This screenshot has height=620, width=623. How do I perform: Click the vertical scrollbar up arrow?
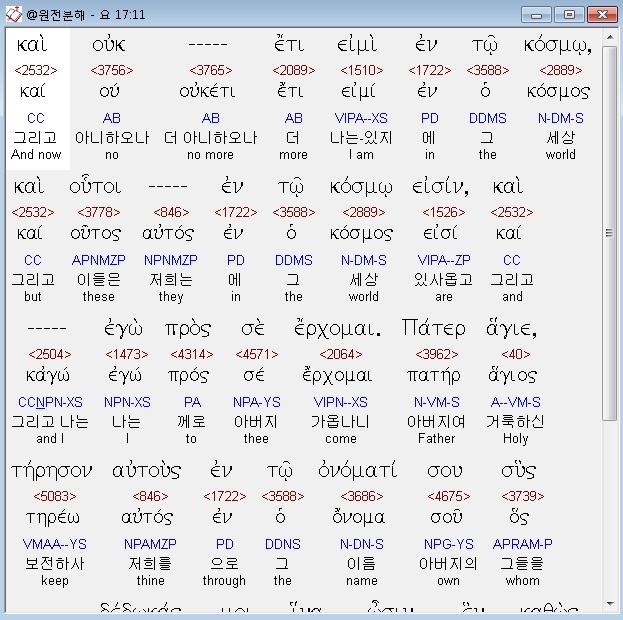point(609,38)
